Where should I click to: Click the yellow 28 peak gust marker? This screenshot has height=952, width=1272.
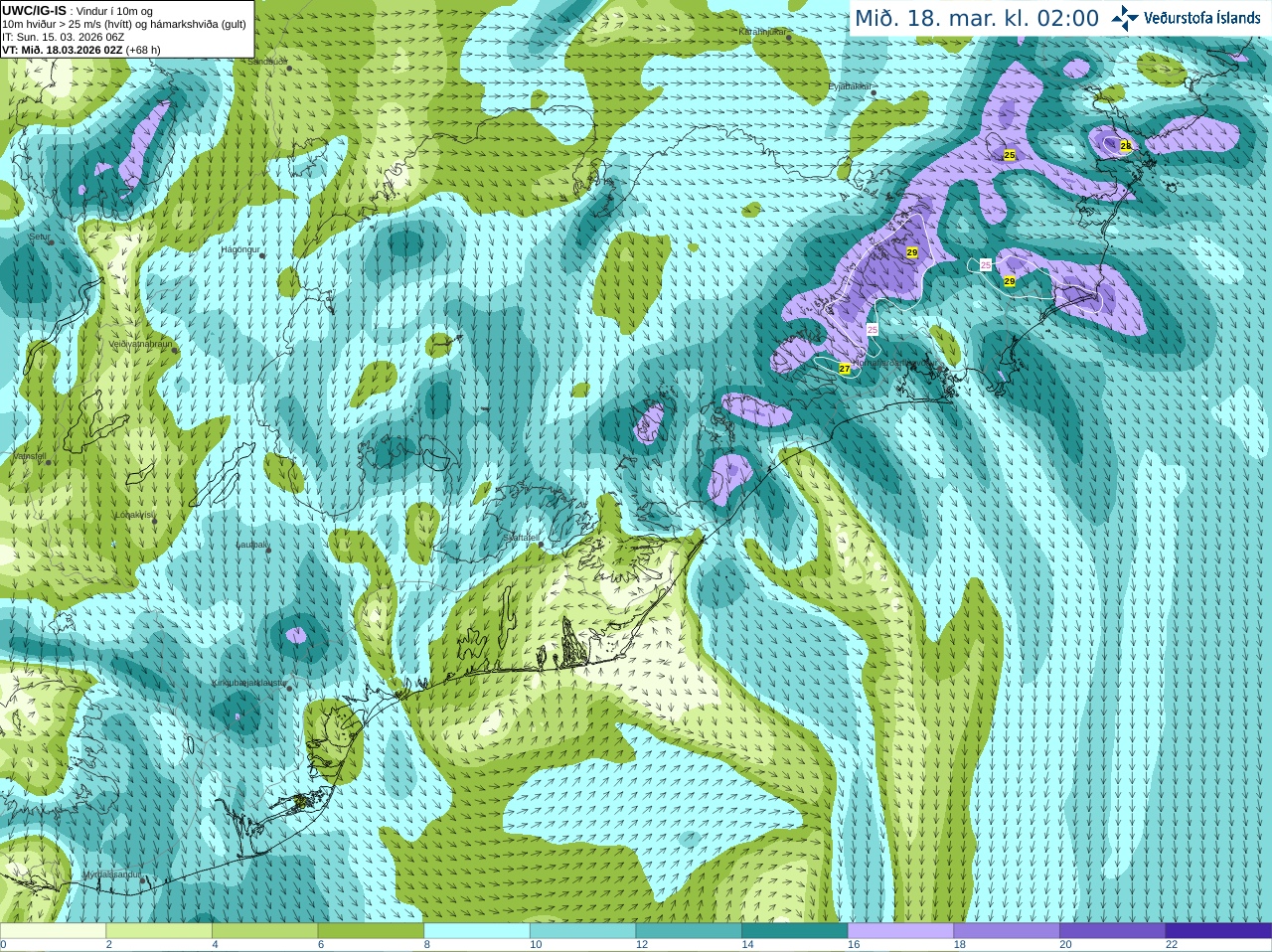[1126, 146]
